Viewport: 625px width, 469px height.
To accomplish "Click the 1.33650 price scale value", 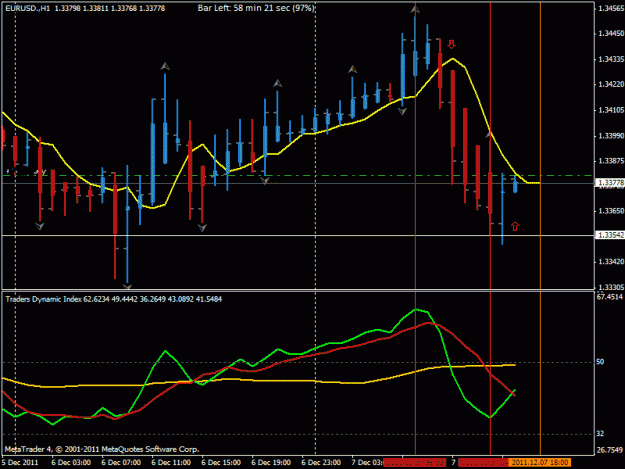I will tap(611, 211).
